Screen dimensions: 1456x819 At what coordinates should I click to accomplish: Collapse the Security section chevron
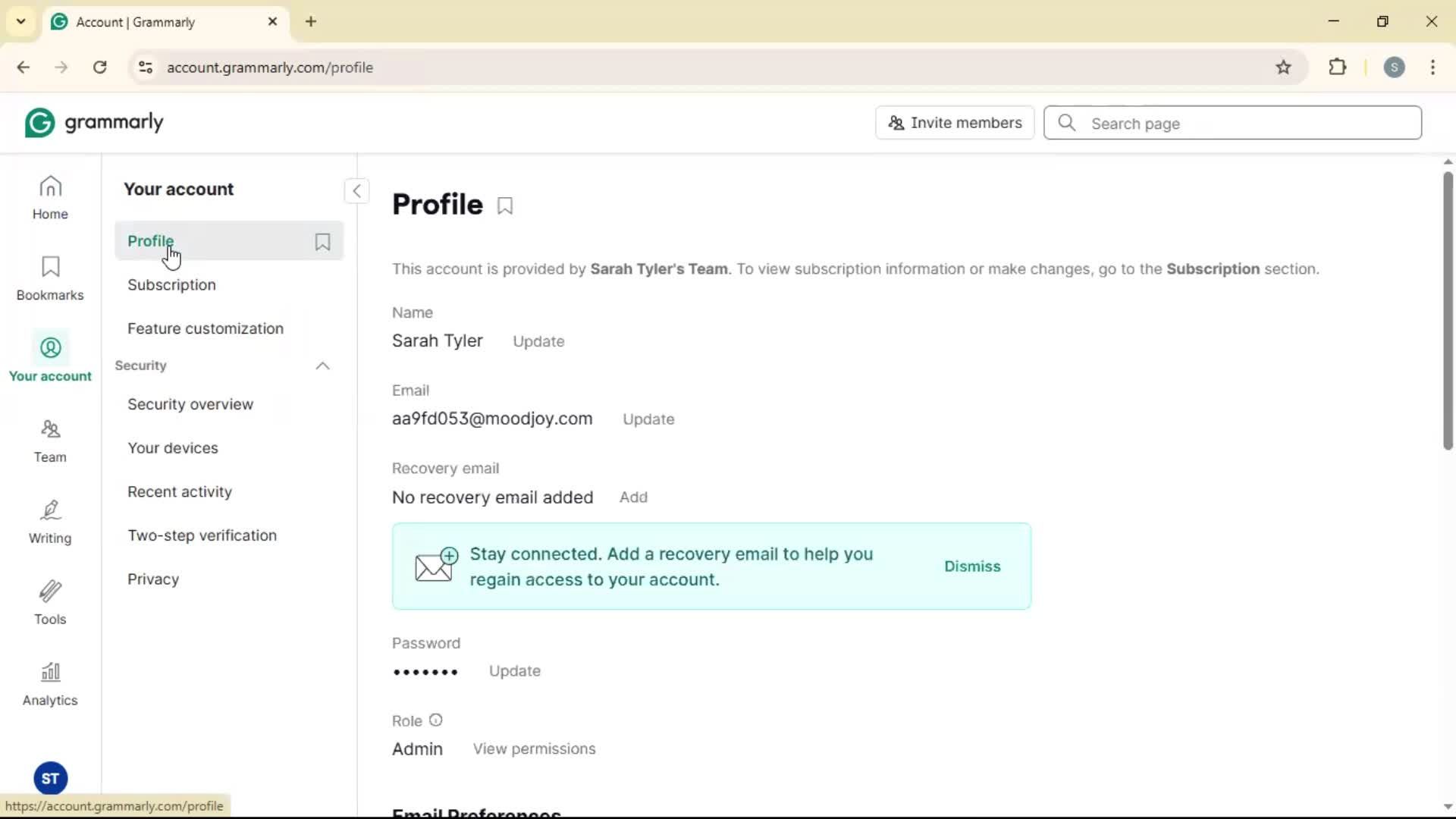coord(322,366)
